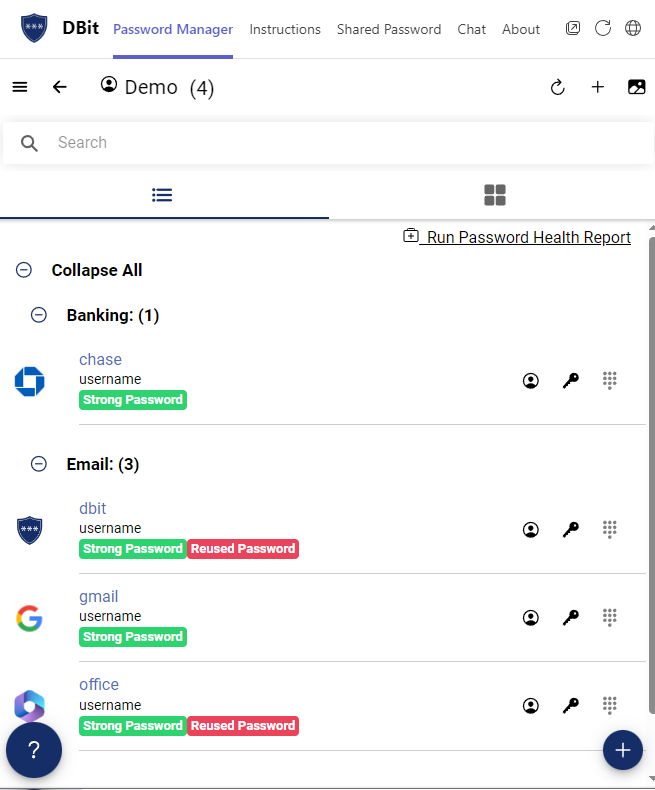Click the help question mark button

[x=34, y=750]
